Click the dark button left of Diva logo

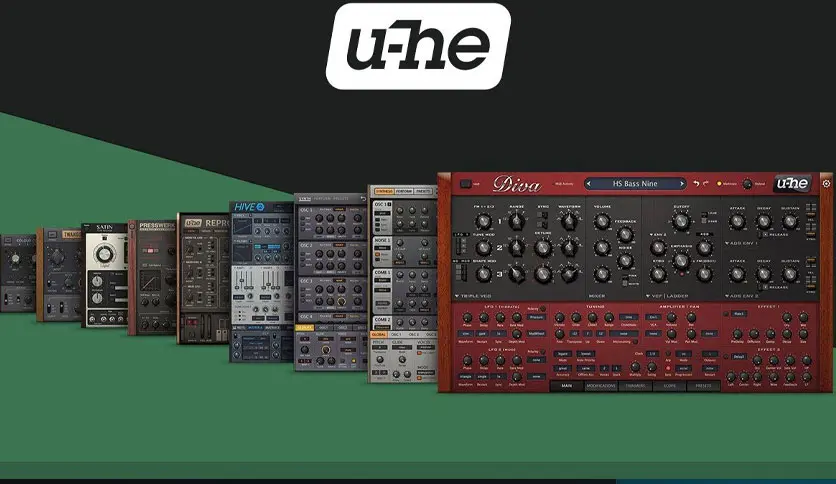coord(465,183)
